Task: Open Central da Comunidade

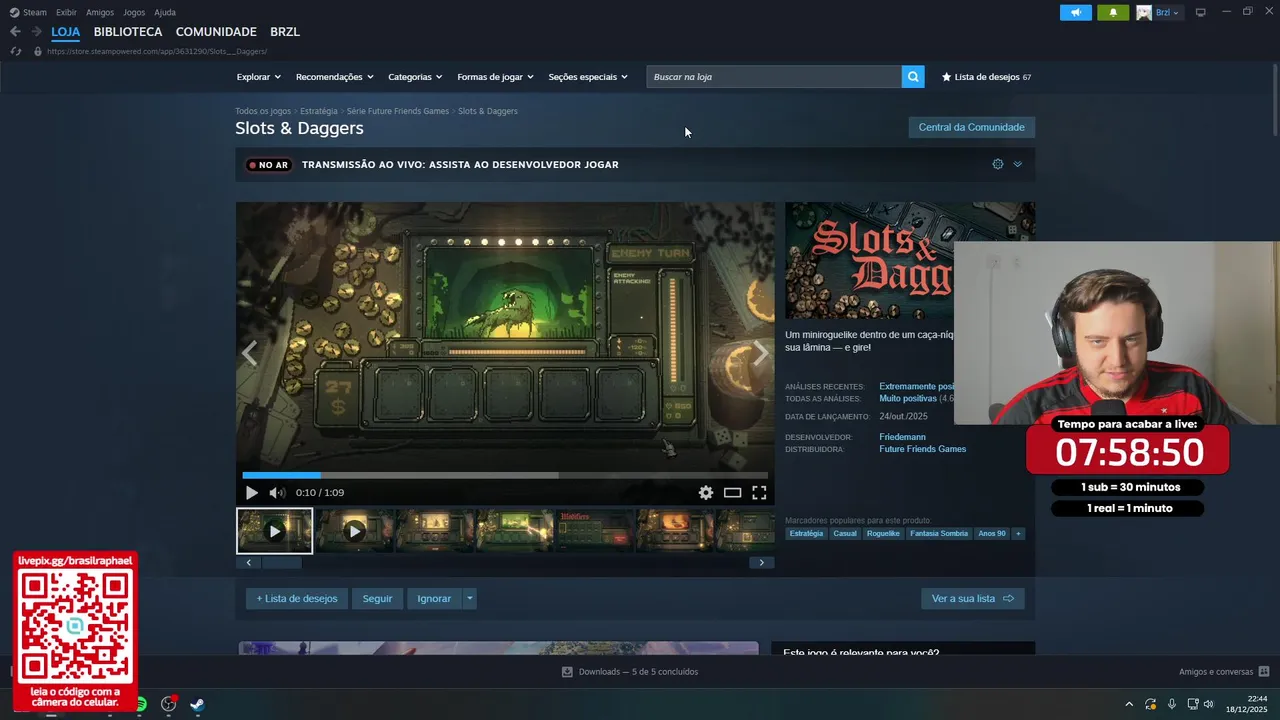Action: pyautogui.click(x=971, y=127)
